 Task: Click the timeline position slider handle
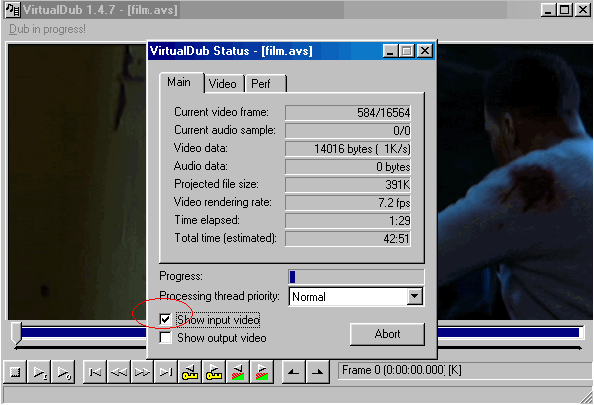click(x=16, y=333)
